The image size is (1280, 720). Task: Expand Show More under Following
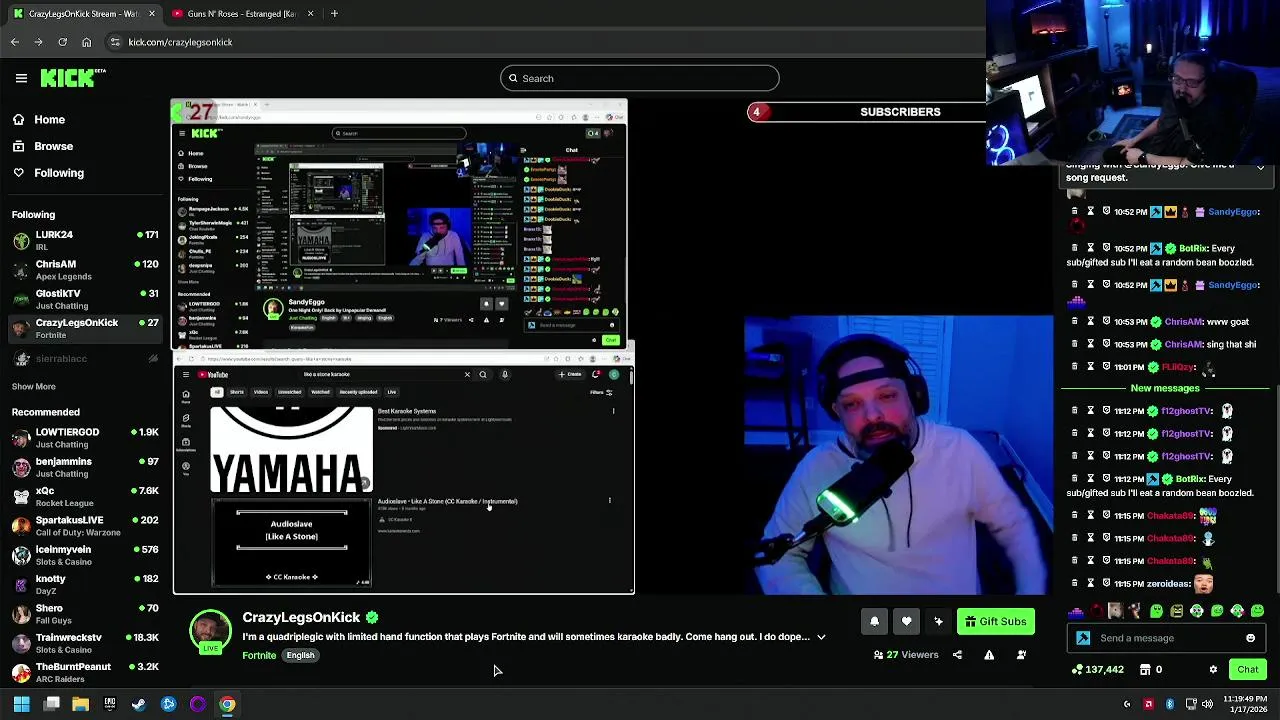(34, 386)
